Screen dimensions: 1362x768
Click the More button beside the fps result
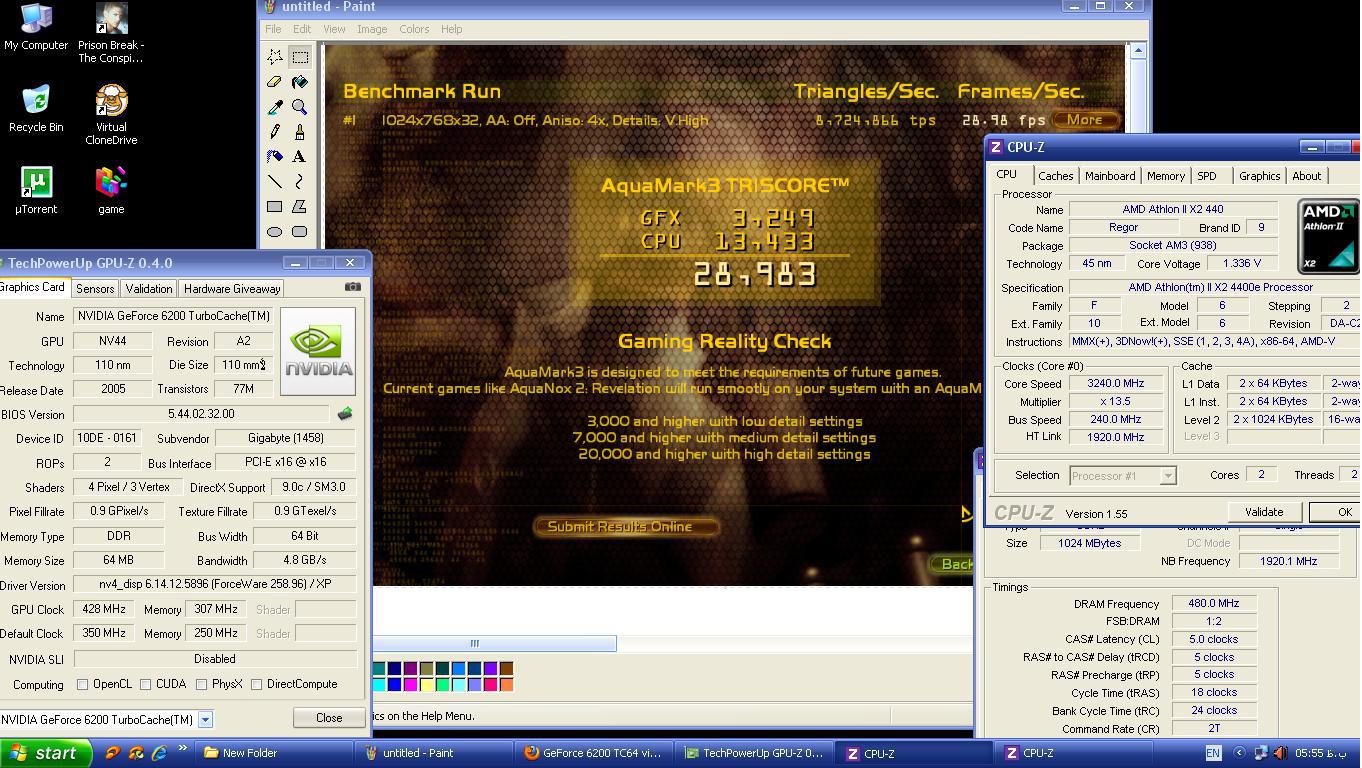pos(1084,120)
